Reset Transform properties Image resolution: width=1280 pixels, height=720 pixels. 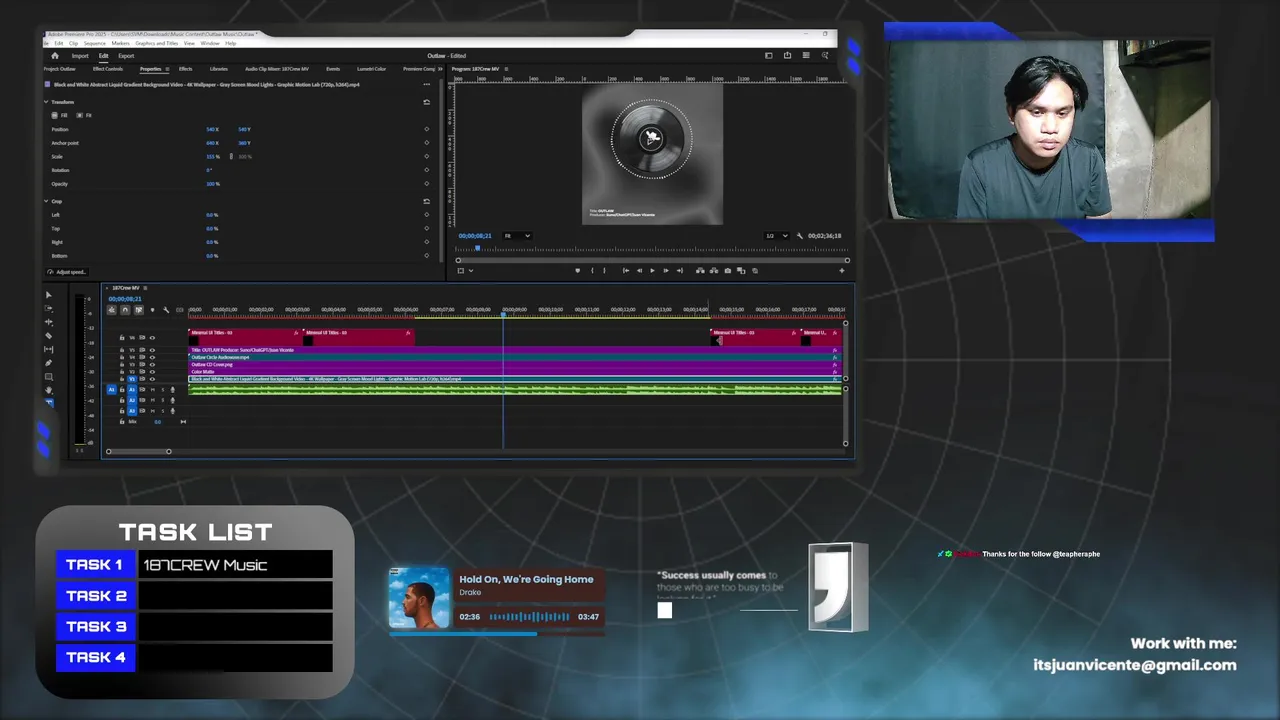pos(427,102)
